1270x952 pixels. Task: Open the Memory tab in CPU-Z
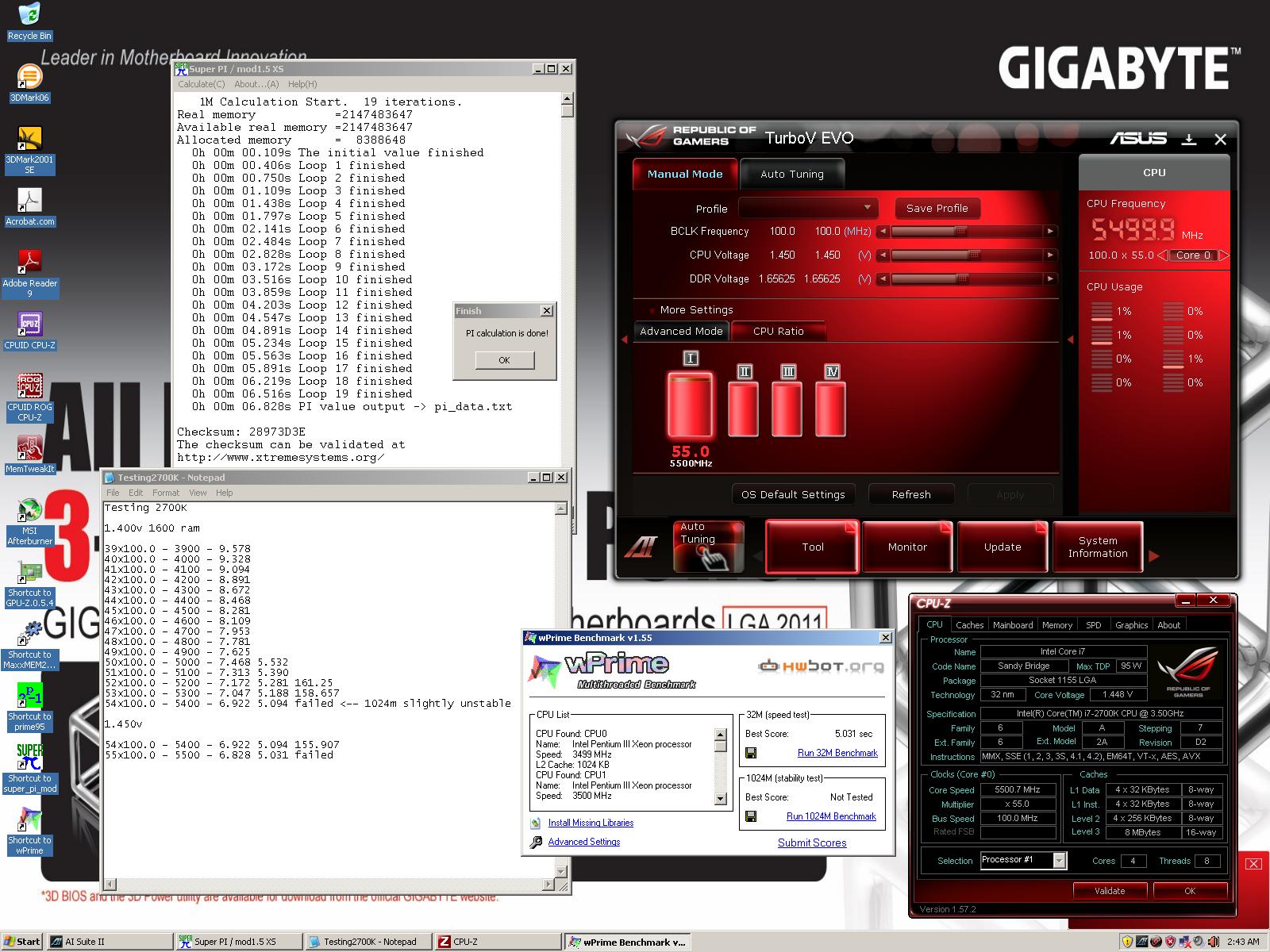click(1057, 625)
